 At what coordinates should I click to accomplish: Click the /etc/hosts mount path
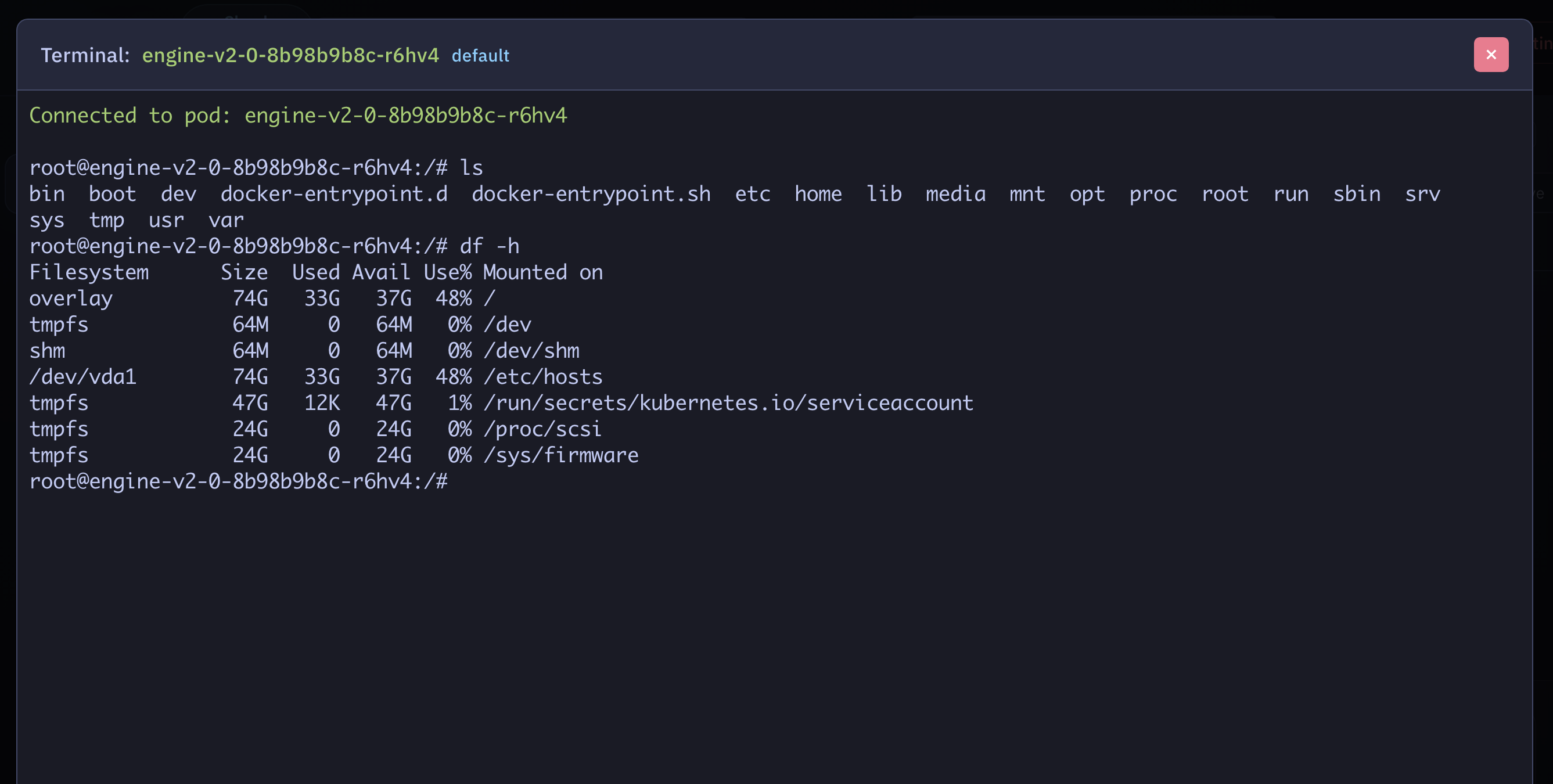[542, 377]
